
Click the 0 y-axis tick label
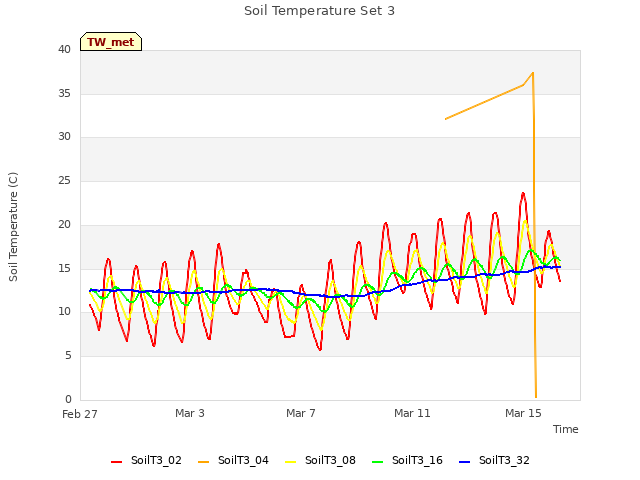tap(68, 399)
